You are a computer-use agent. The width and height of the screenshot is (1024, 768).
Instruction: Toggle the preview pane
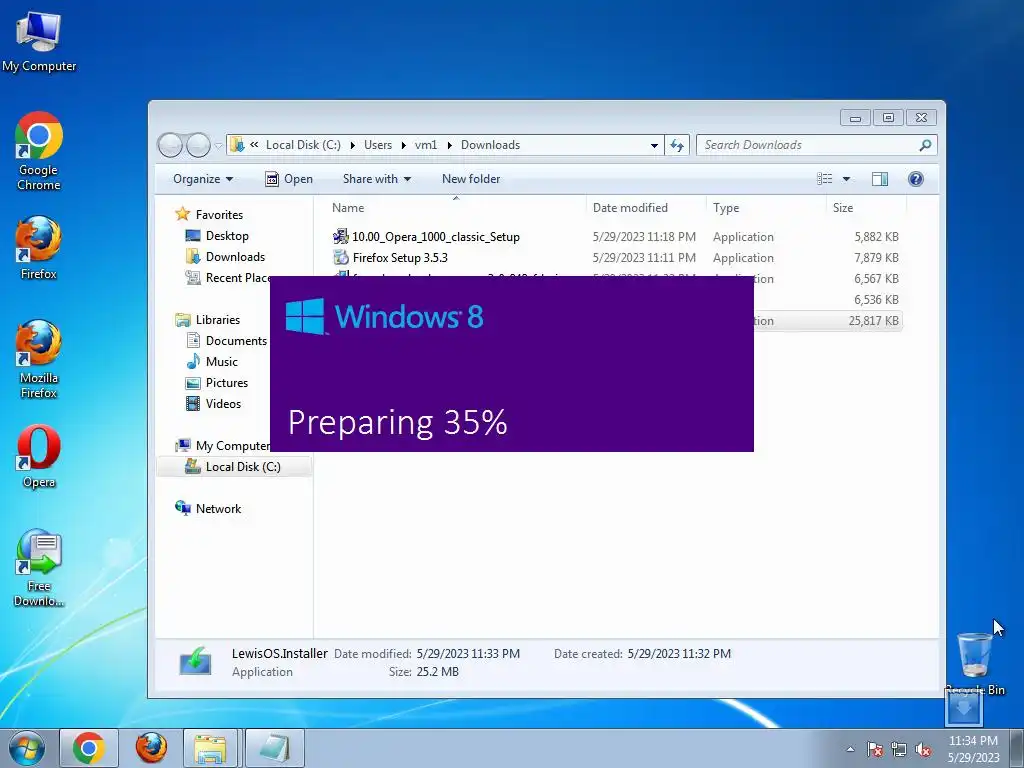880,179
